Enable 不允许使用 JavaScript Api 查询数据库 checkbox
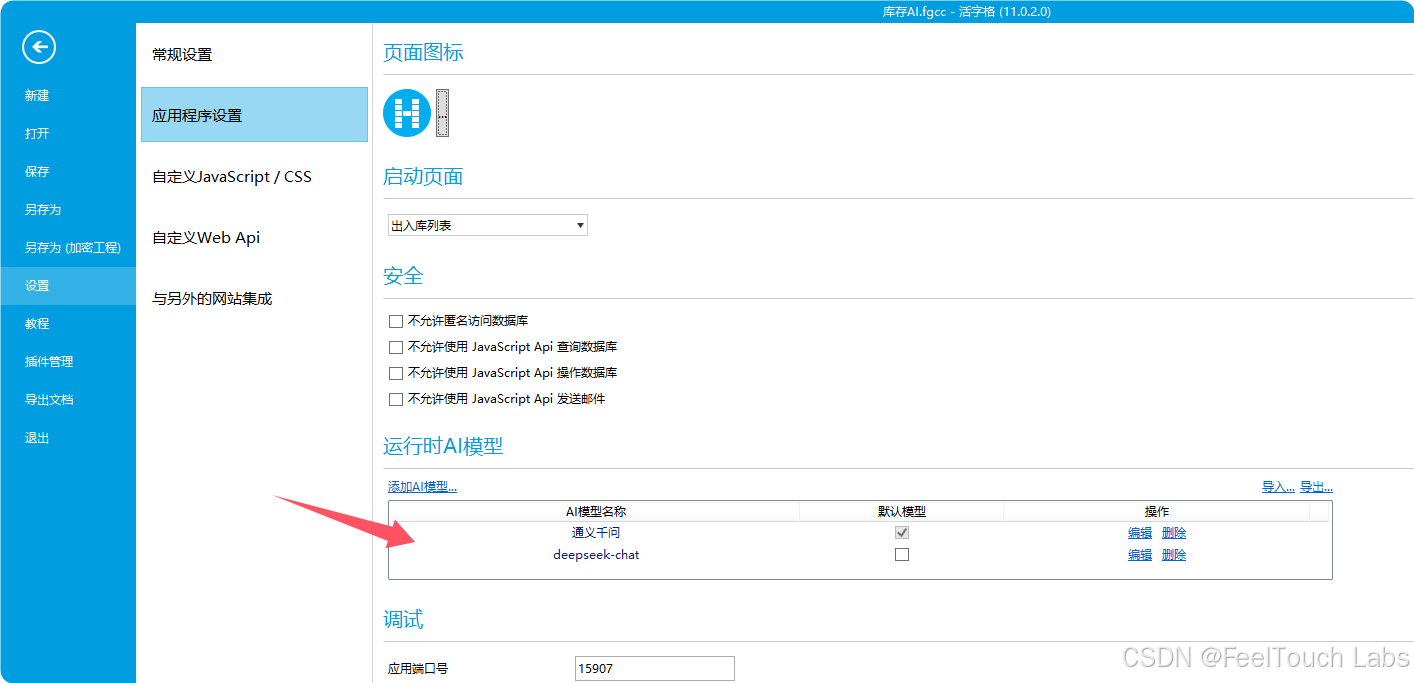Screen dimensions: 1414x683 (x=395, y=347)
